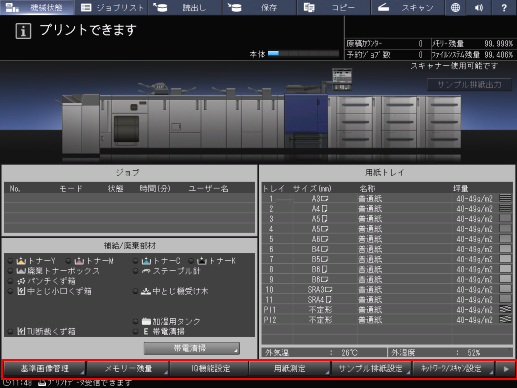Open the 読出し (recall) tab
This screenshot has height=388, width=517.
point(185,7)
